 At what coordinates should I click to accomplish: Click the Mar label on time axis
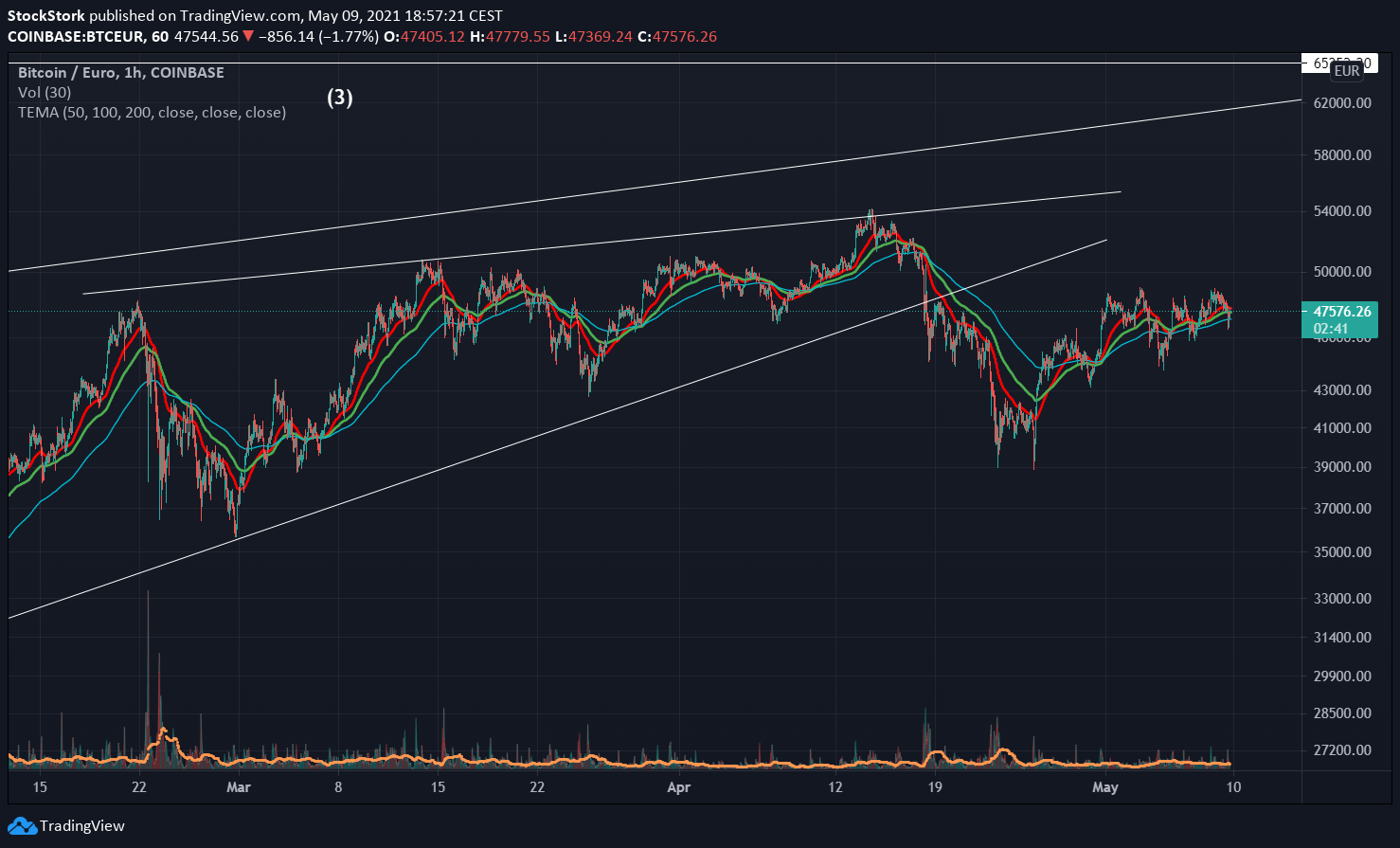239,787
